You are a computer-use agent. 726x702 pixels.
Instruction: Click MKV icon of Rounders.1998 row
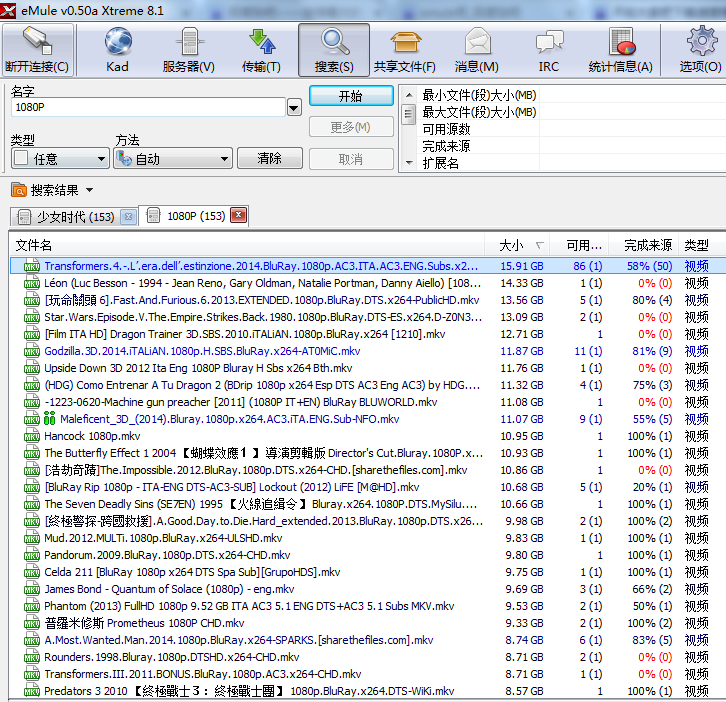31,657
